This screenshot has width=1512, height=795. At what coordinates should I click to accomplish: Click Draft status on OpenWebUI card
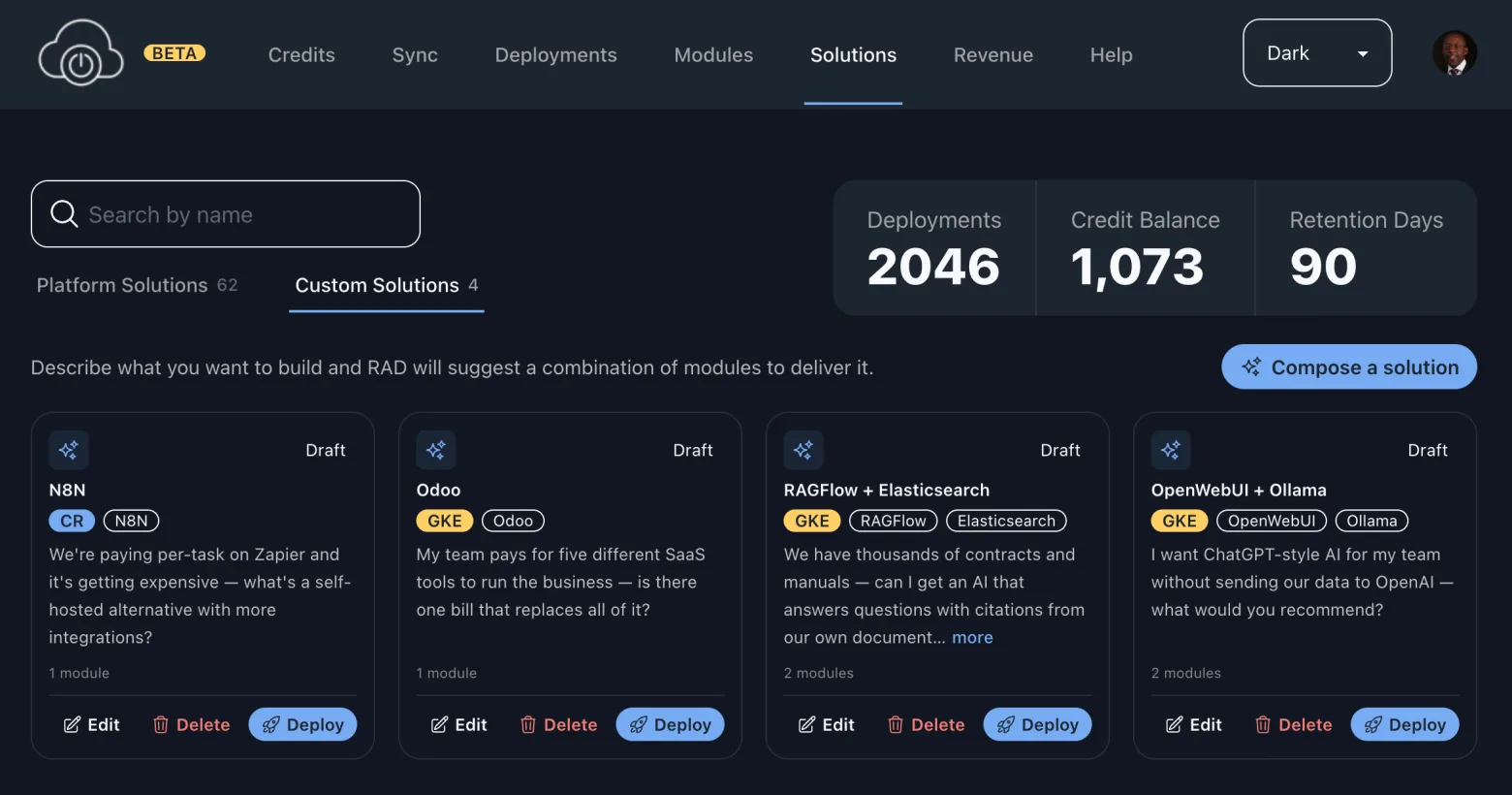pyautogui.click(x=1428, y=450)
